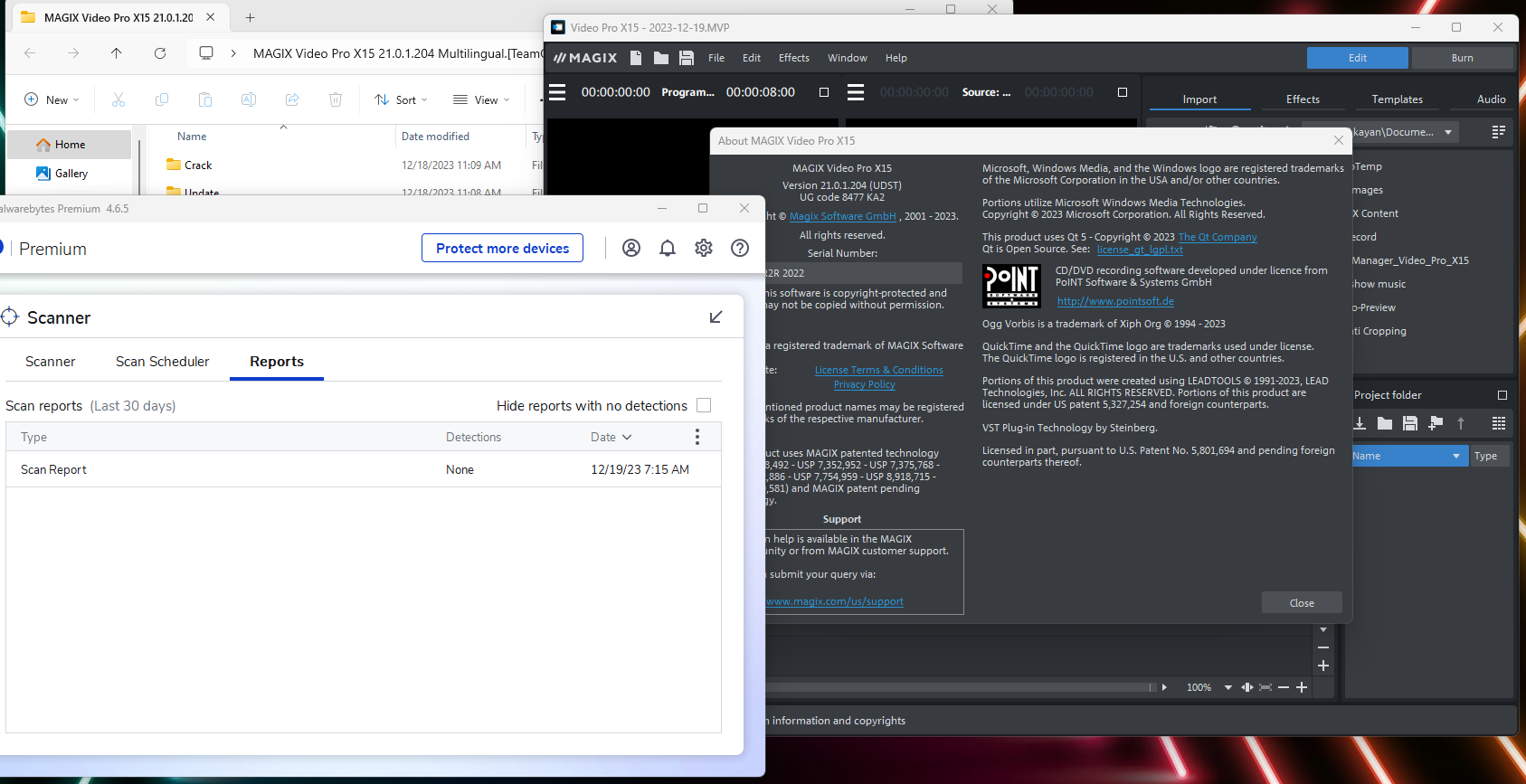
Task: Switch to the Audio tab in Media Pool
Action: 1492,99
